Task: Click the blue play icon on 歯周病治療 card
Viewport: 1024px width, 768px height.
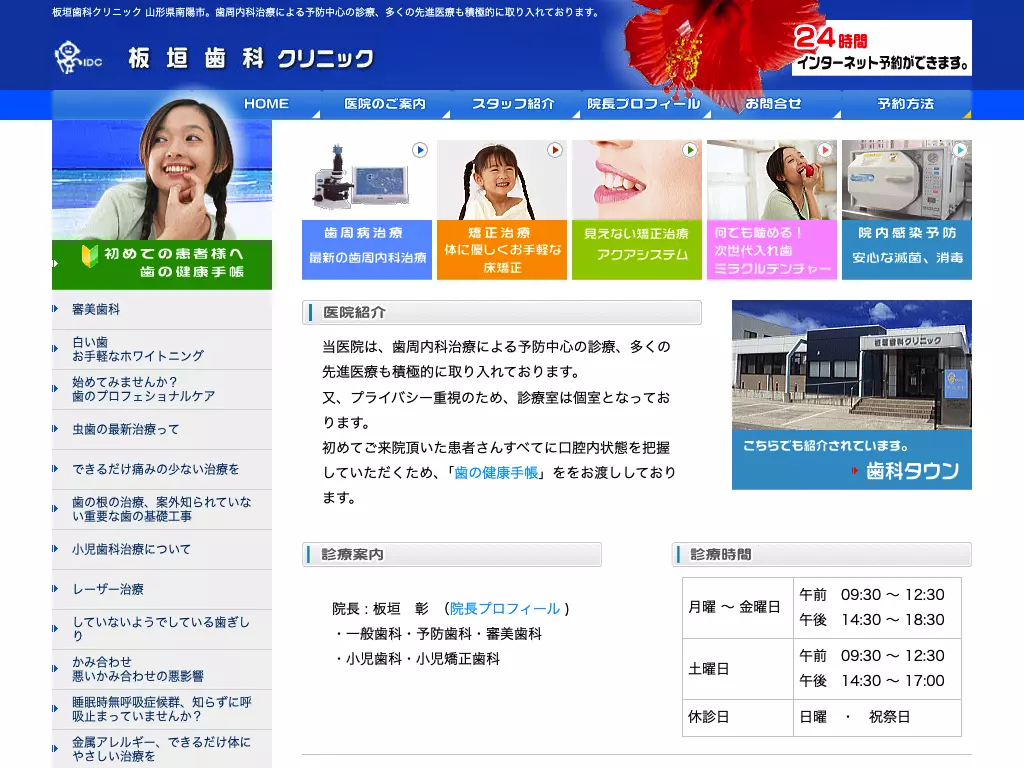Action: (420, 150)
